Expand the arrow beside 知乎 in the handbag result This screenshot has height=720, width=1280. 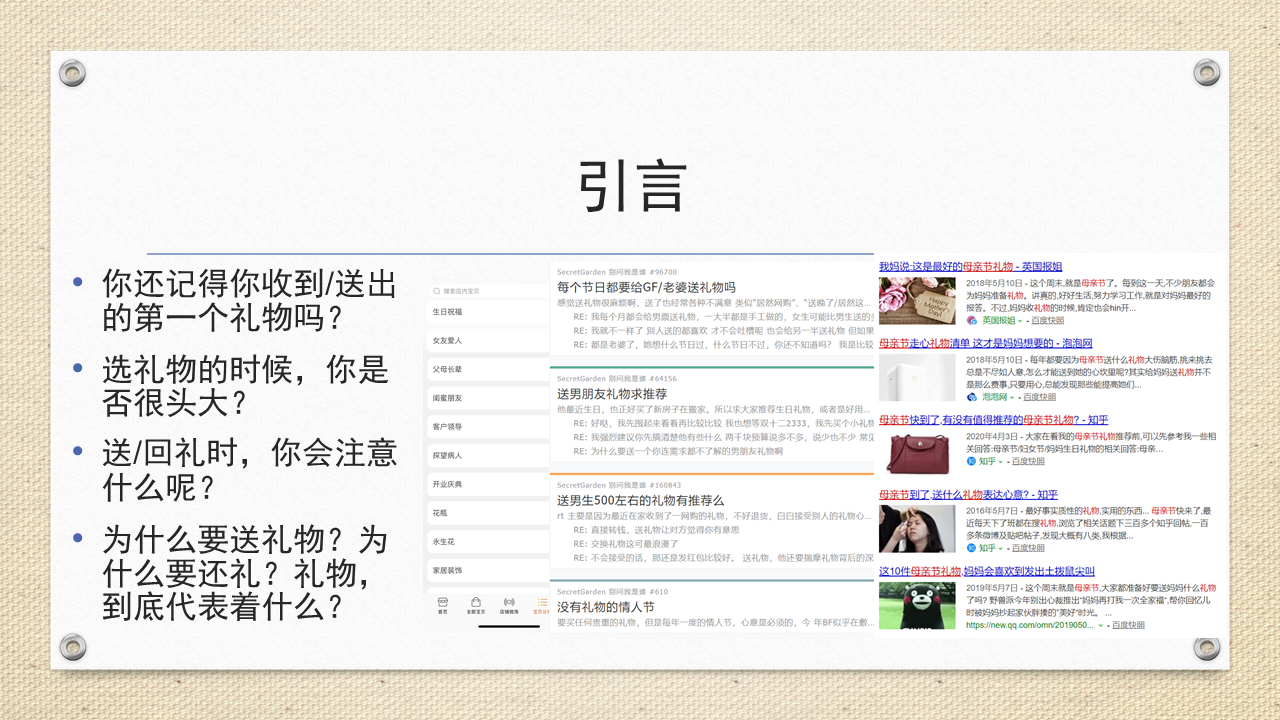(x=1001, y=462)
